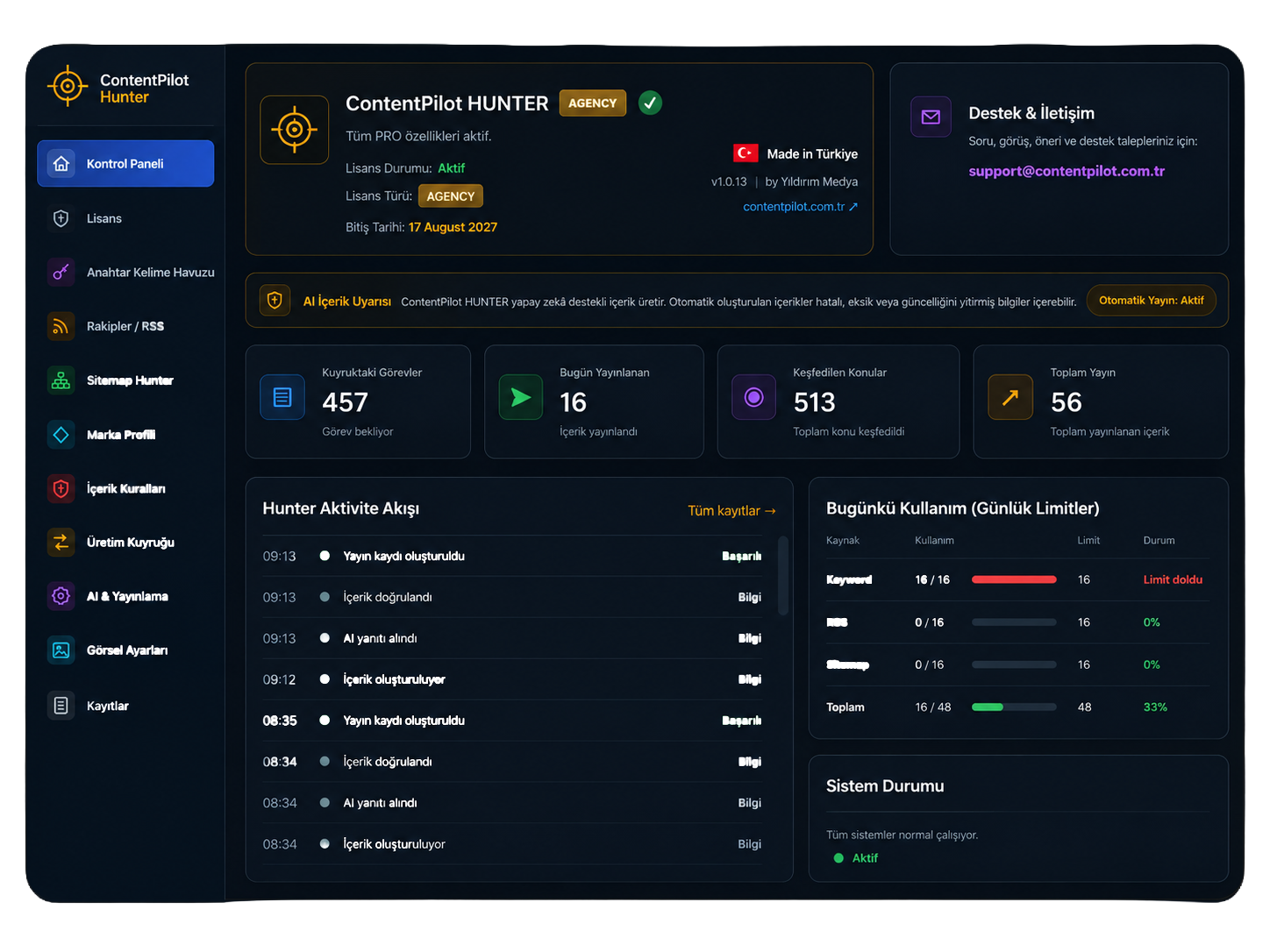1270x952 pixels.
Task: Click the list icon on Kuyruktaki Görevler card
Action: [x=282, y=397]
